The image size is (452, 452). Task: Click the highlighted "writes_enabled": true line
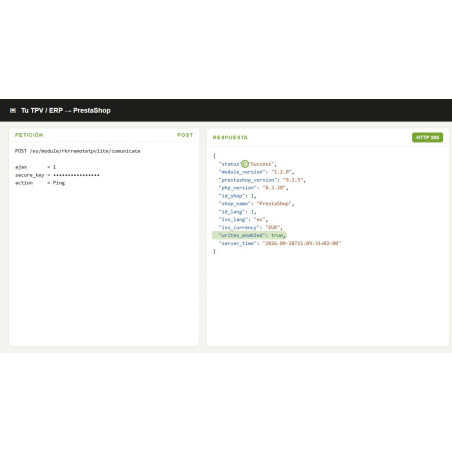(x=249, y=235)
